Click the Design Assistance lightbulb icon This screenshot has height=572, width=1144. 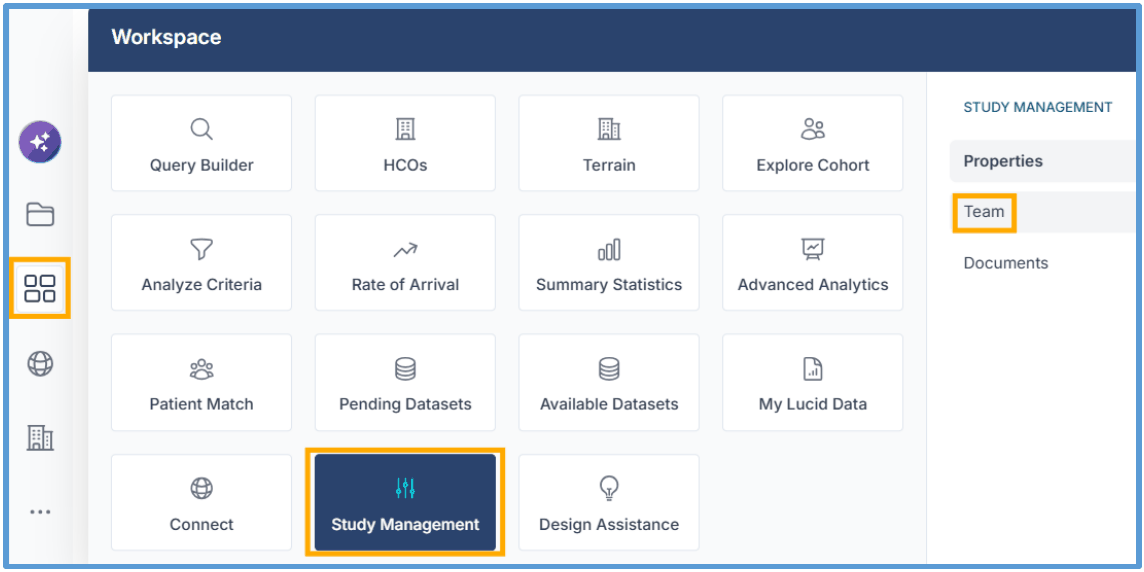tap(609, 487)
